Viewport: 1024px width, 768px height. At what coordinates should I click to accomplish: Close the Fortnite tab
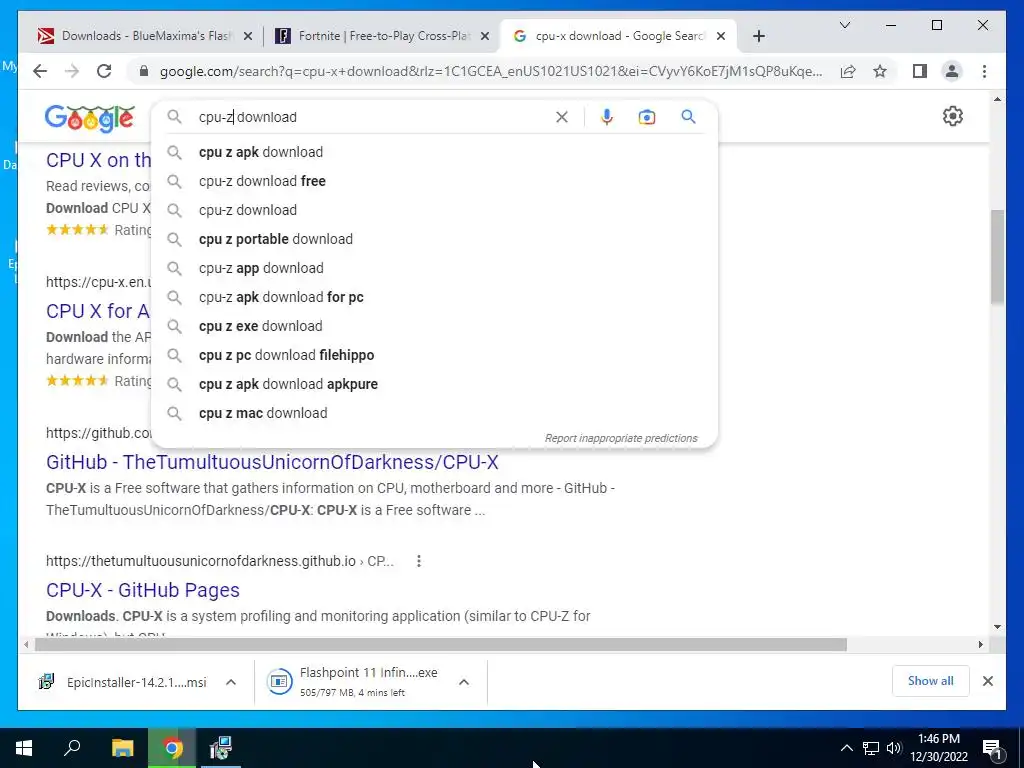[485, 36]
